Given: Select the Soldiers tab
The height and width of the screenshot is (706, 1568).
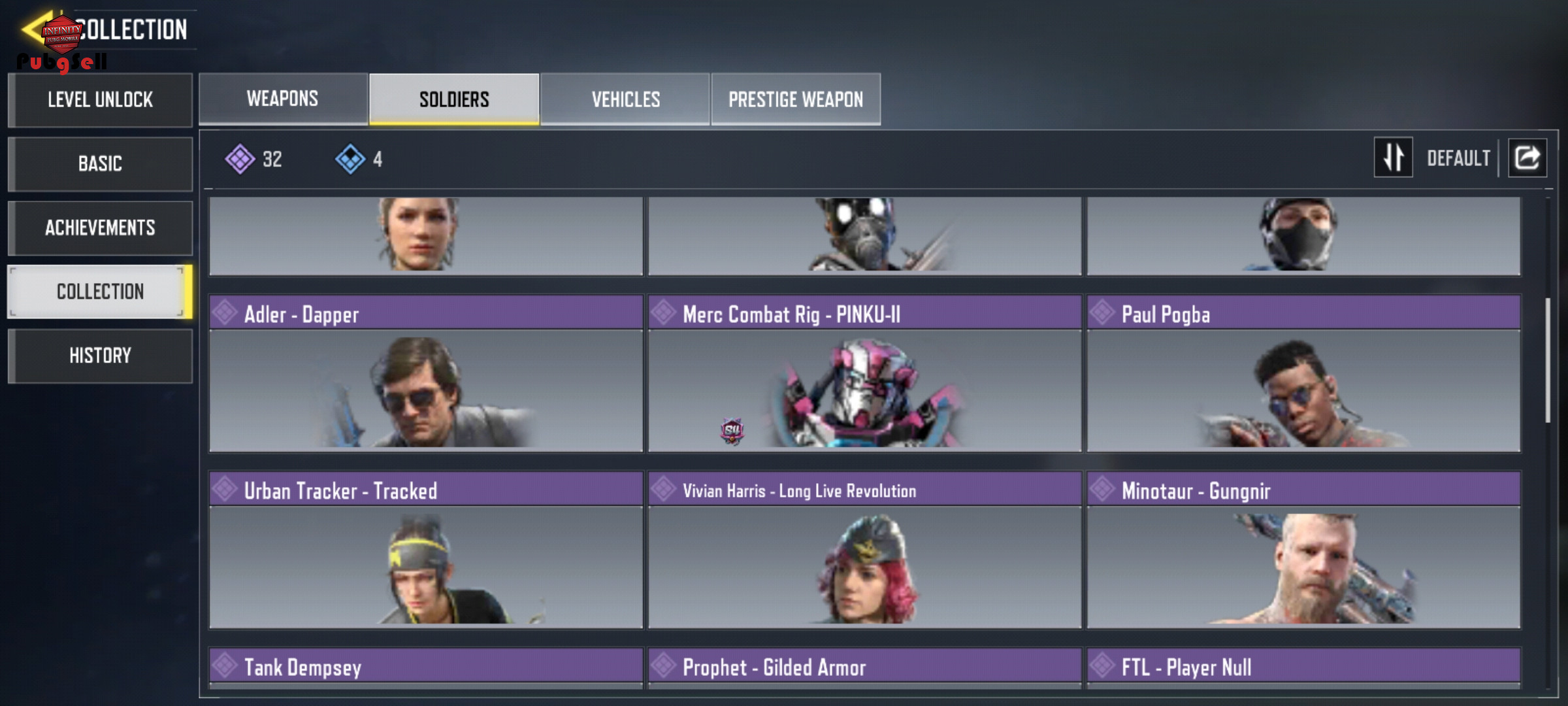Looking at the screenshot, I should coord(454,99).
